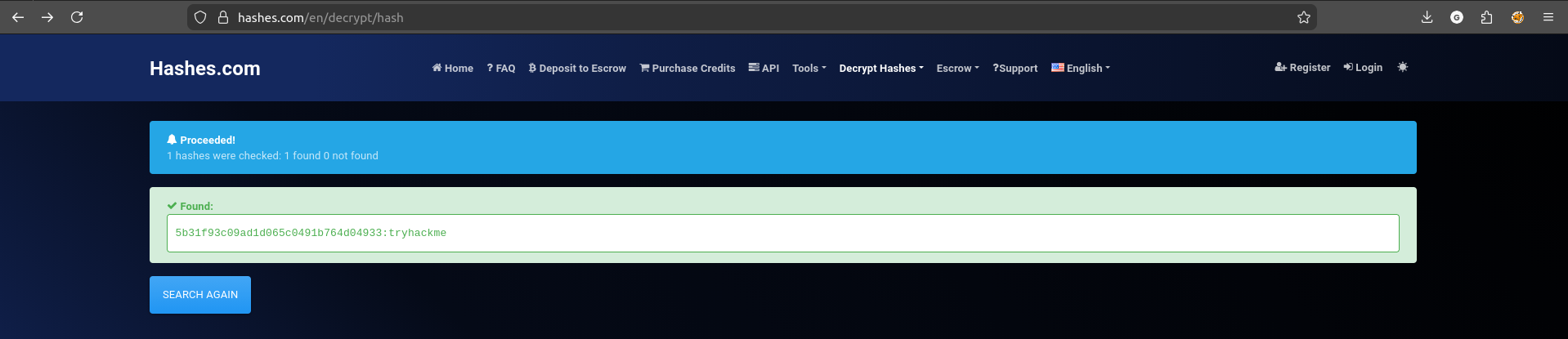Open the FAQ page
Screen dimensions: 1568x339
pos(501,69)
